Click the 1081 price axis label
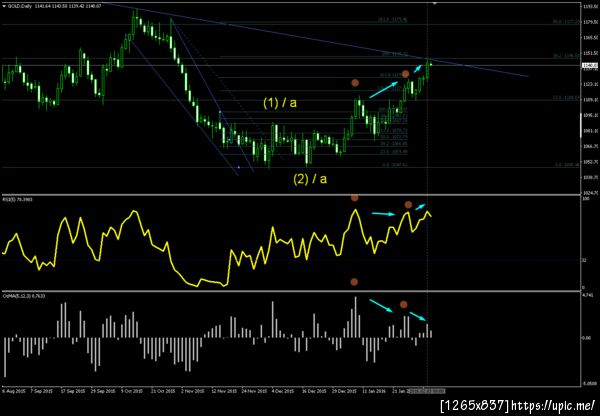600x416 pixels. click(x=589, y=131)
